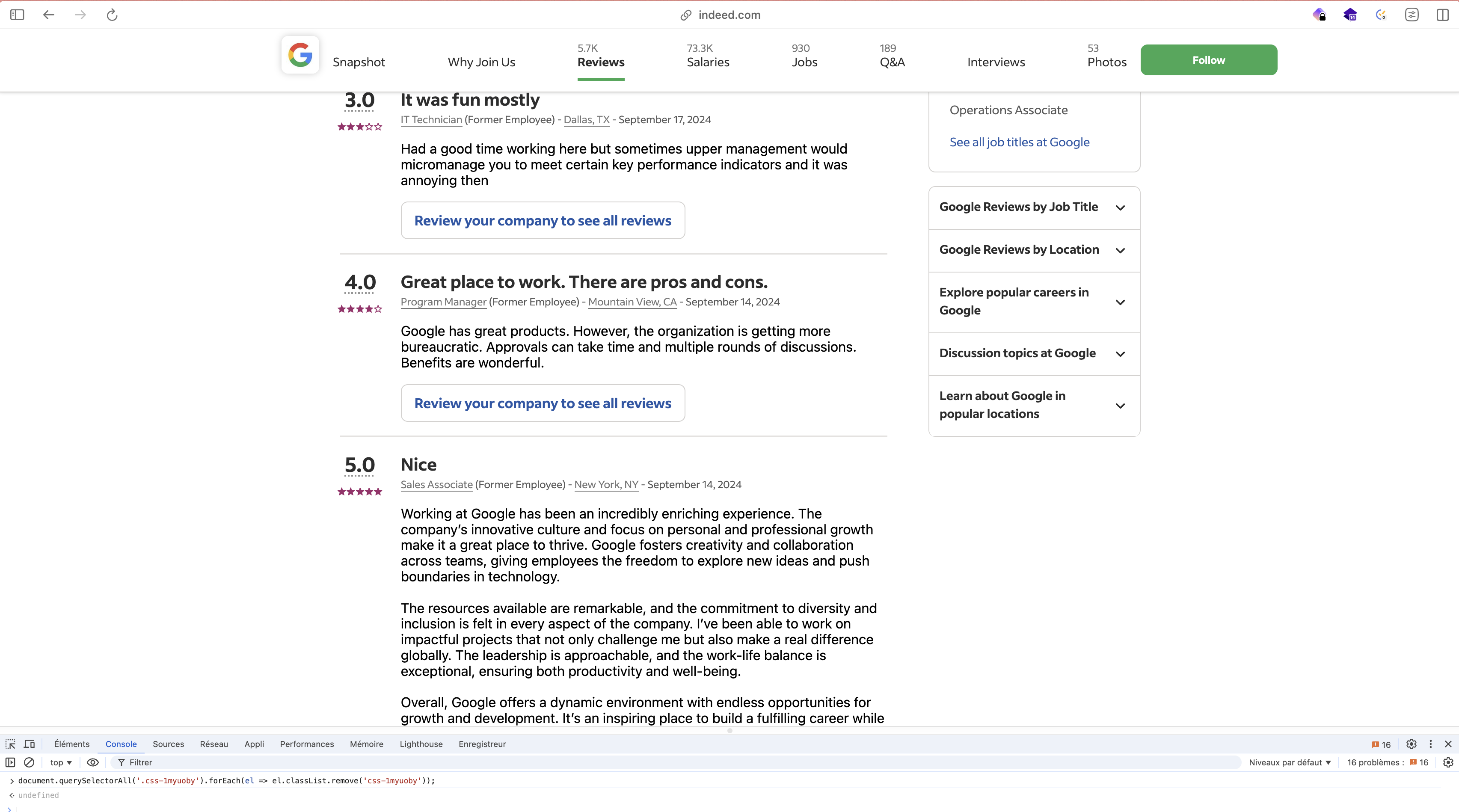Click the indeed.com address bar
This screenshot has height=812, width=1459.
tap(729, 15)
